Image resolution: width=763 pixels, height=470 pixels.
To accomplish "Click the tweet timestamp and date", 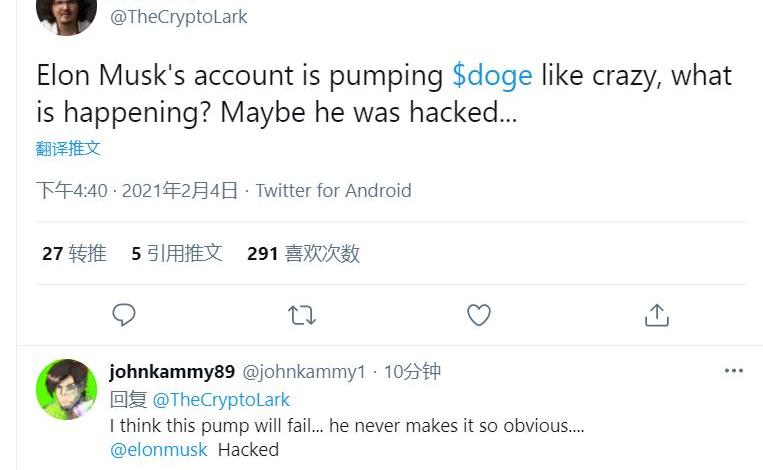I will tap(137, 190).
